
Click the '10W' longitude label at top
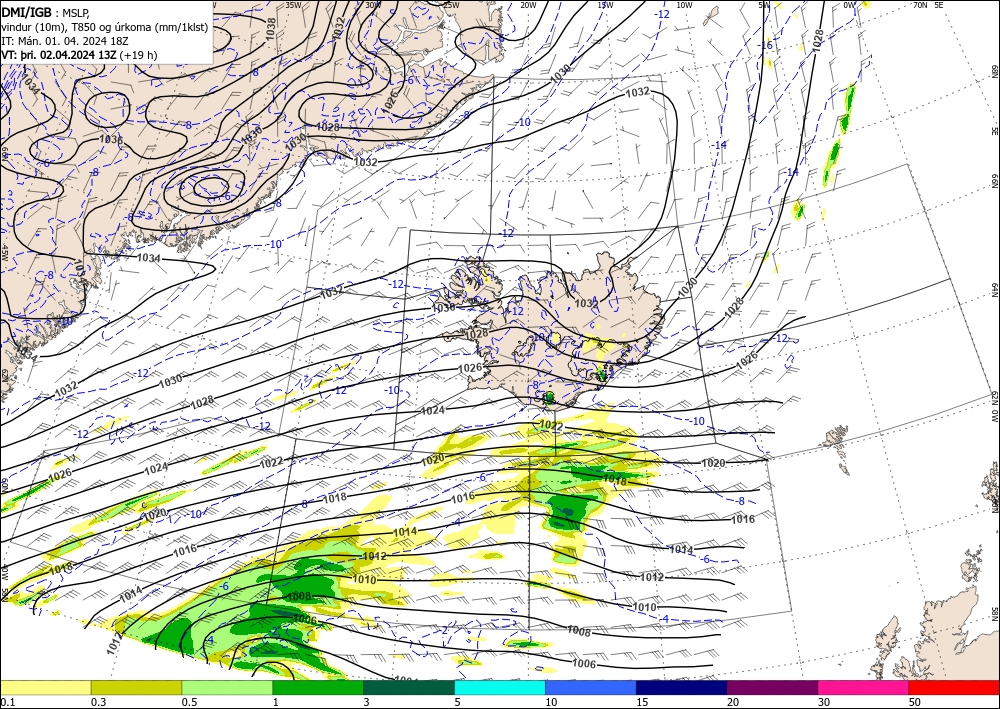coord(684,4)
